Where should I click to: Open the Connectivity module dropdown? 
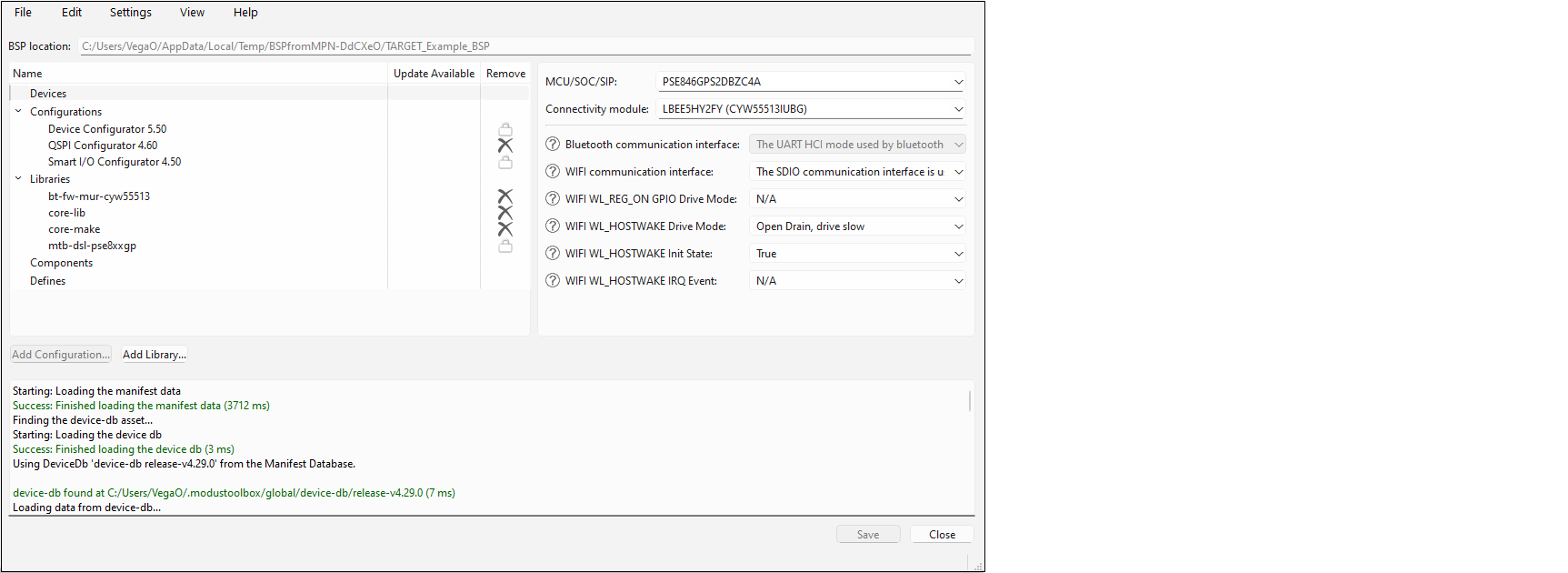tap(958, 109)
